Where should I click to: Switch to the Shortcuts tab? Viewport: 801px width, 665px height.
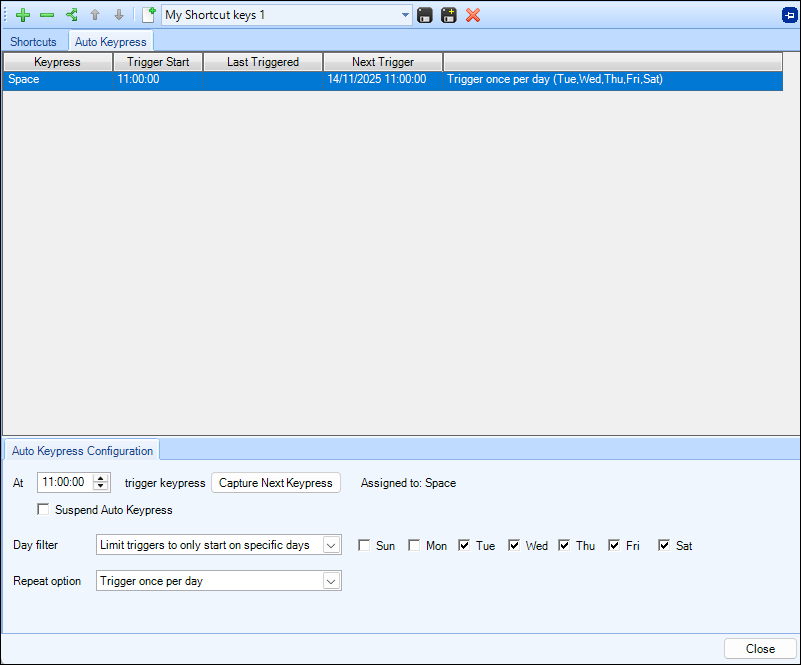click(x=33, y=42)
